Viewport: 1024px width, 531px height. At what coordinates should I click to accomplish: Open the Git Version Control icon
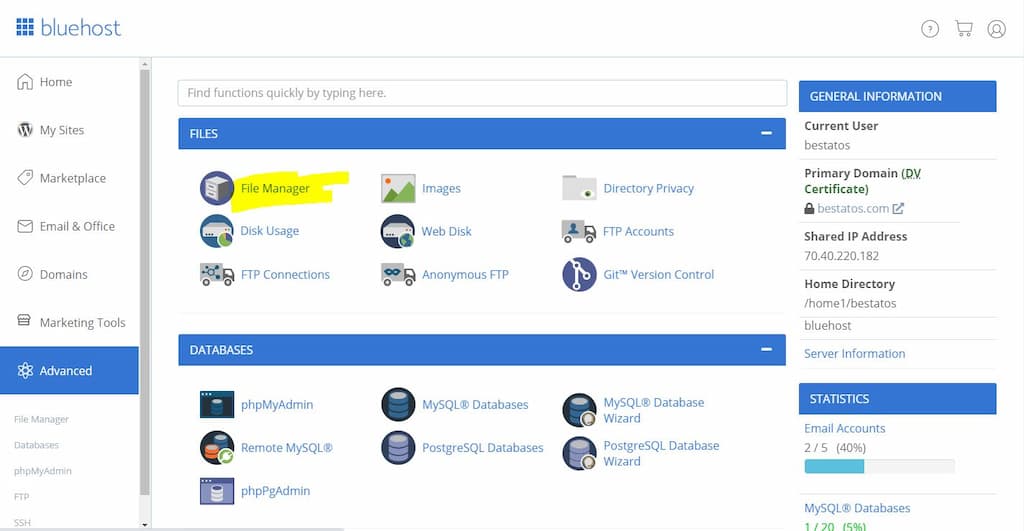[x=579, y=274]
